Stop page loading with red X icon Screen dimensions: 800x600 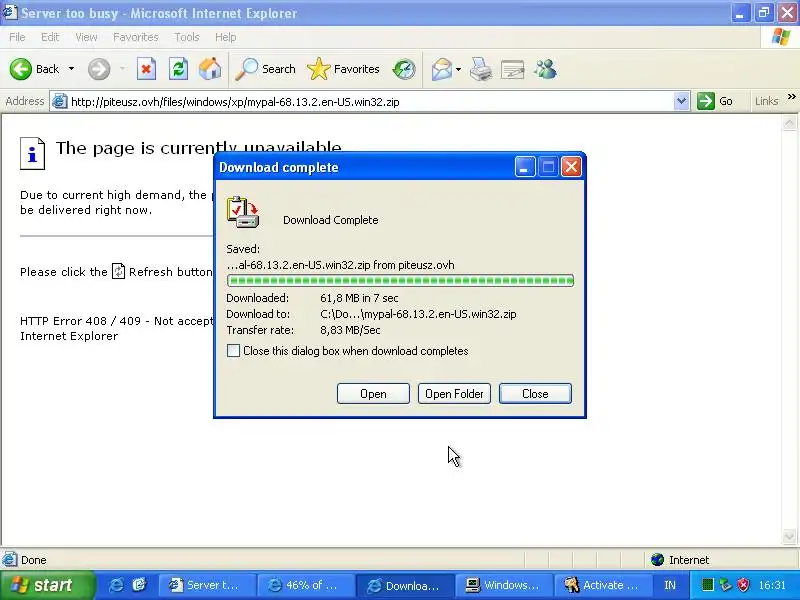tap(146, 69)
